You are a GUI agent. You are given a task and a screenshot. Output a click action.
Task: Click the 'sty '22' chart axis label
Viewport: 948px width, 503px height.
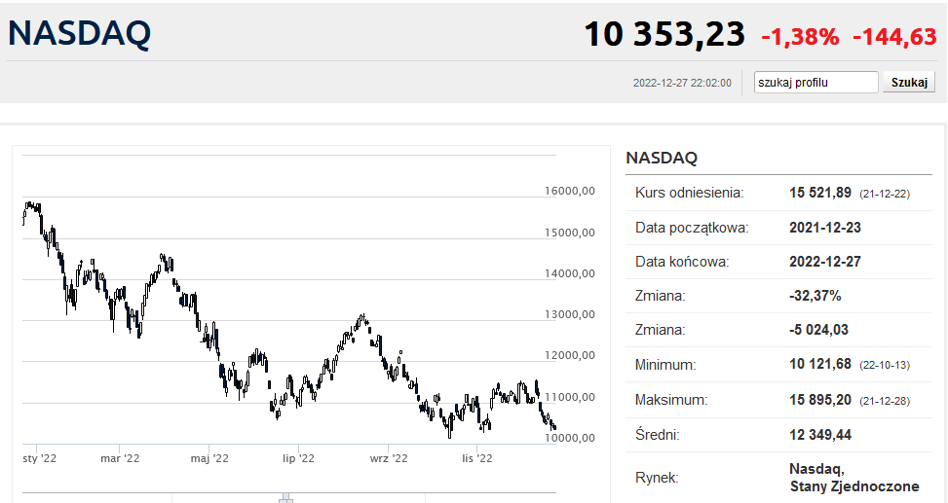(39, 458)
